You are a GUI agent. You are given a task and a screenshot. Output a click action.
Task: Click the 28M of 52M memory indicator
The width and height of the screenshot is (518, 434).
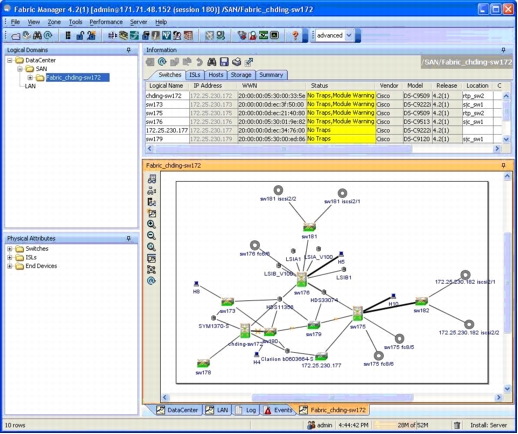(x=412, y=425)
